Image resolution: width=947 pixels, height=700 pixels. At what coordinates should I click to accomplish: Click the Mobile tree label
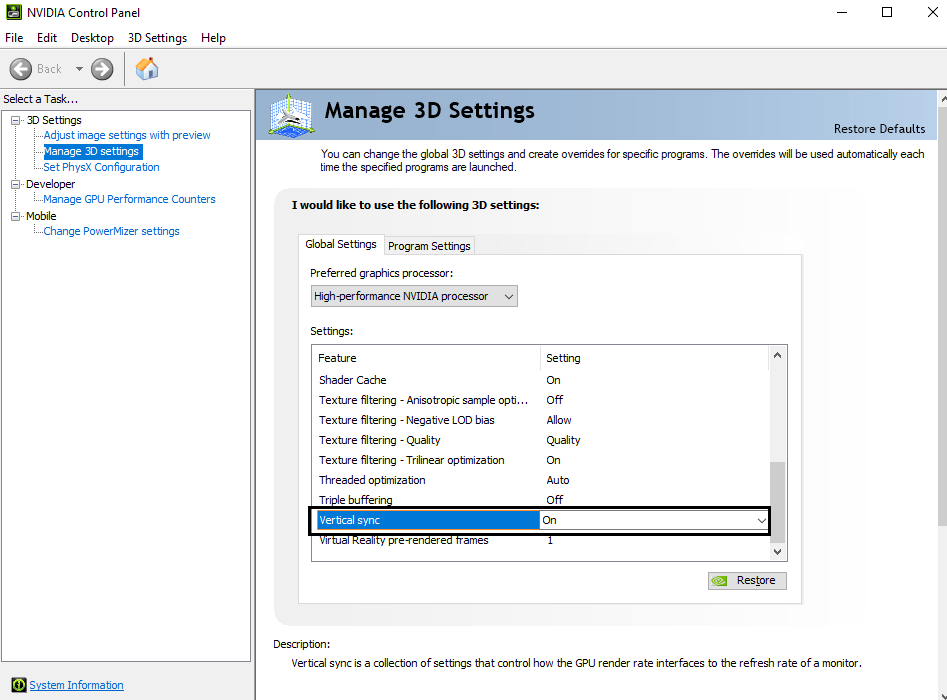(41, 216)
